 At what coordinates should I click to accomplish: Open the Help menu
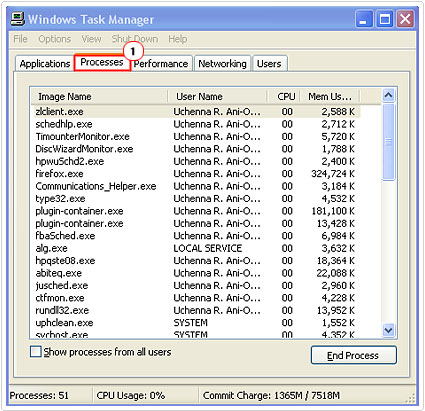click(x=178, y=39)
